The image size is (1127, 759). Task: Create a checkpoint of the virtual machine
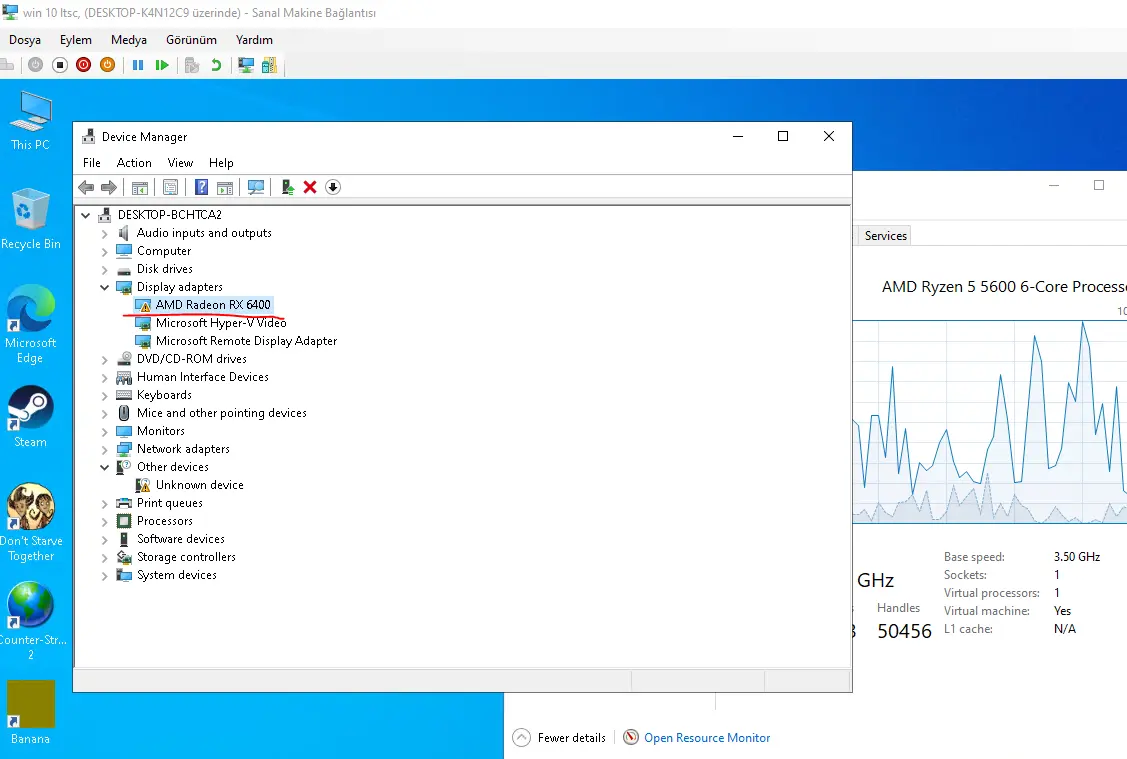pos(192,65)
